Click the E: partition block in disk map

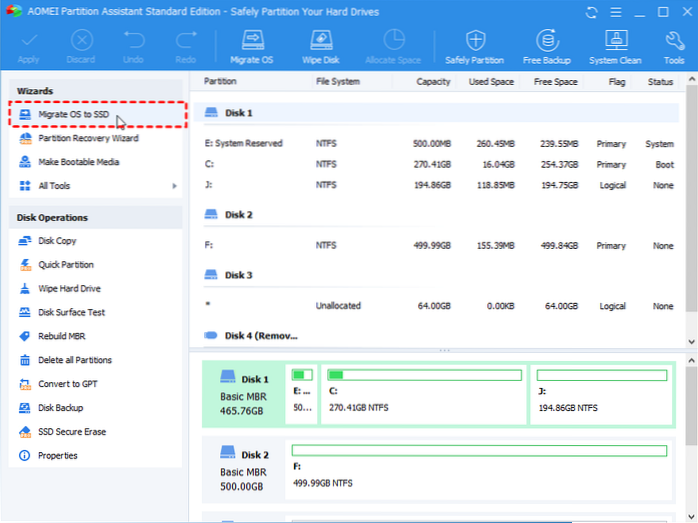[302, 394]
